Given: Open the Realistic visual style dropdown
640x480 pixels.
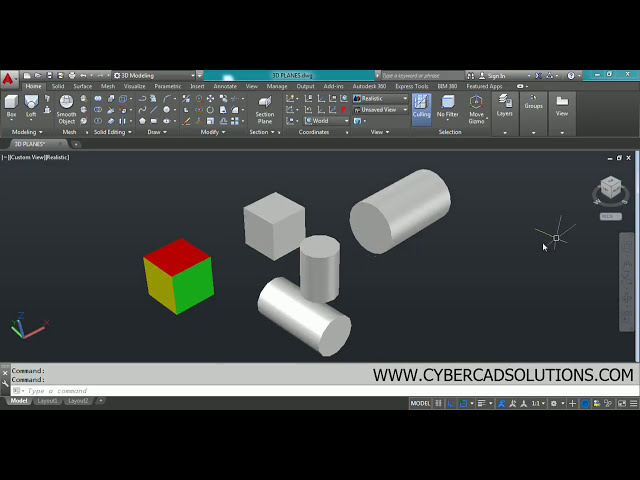Looking at the screenshot, I should coord(380,98).
